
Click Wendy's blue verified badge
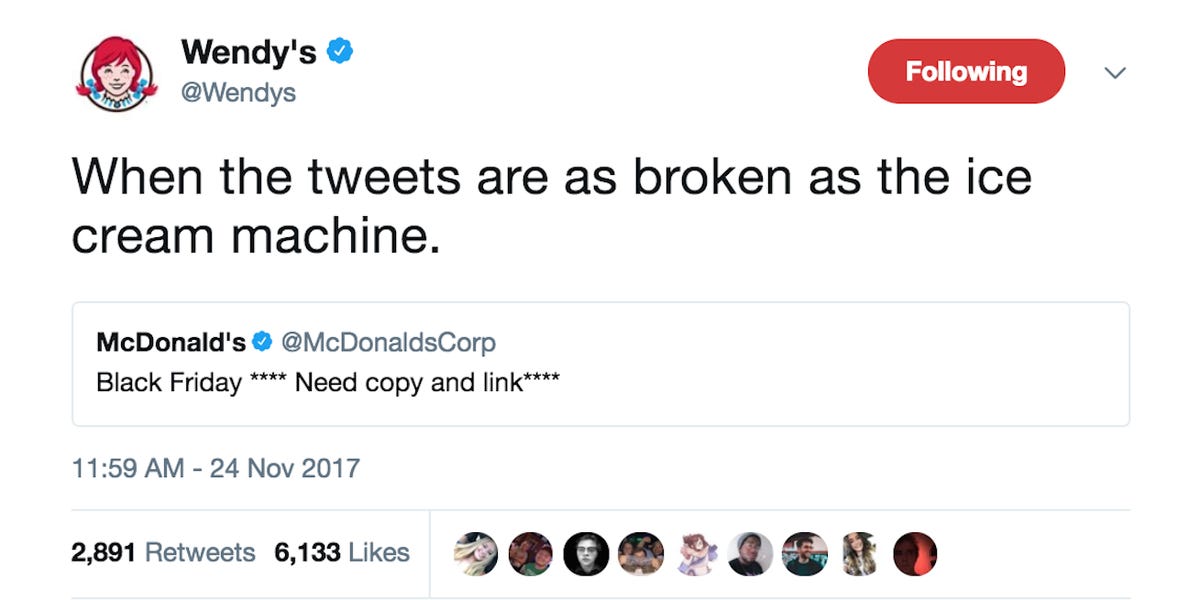340,52
